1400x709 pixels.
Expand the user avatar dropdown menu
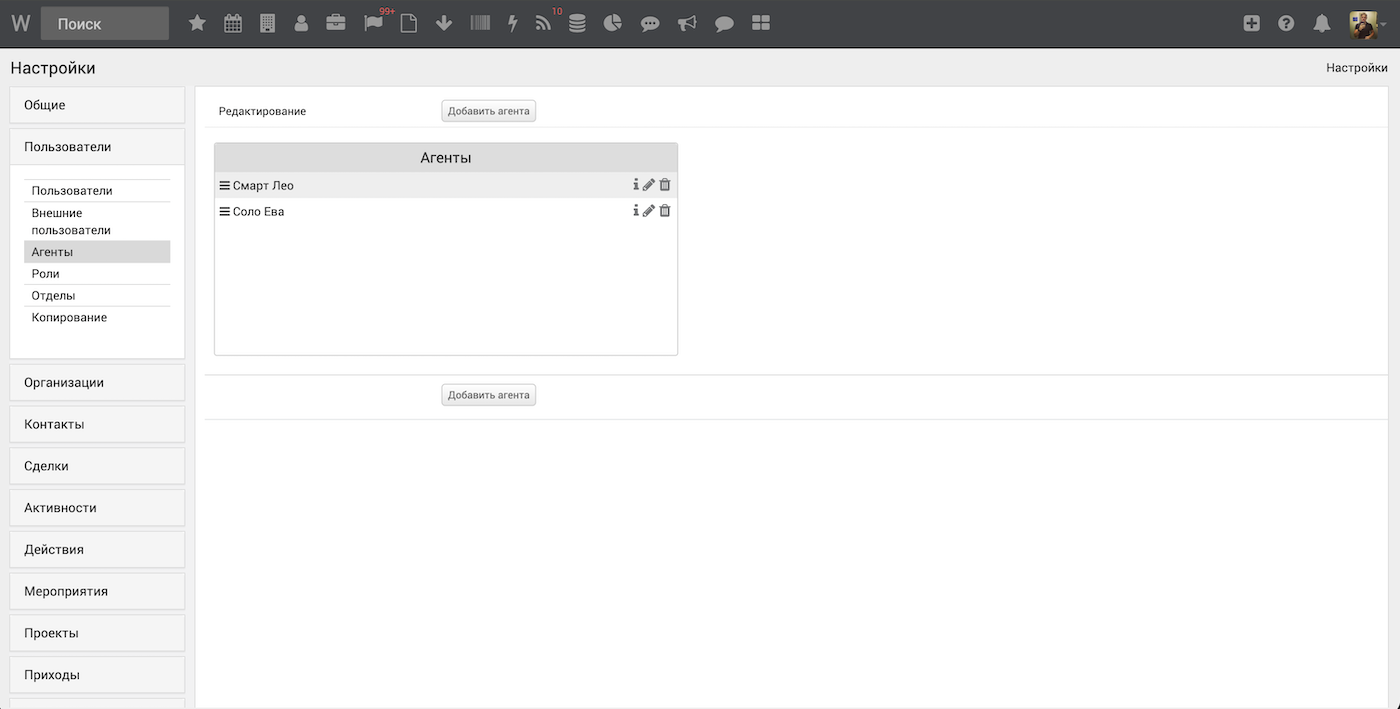1367,23
